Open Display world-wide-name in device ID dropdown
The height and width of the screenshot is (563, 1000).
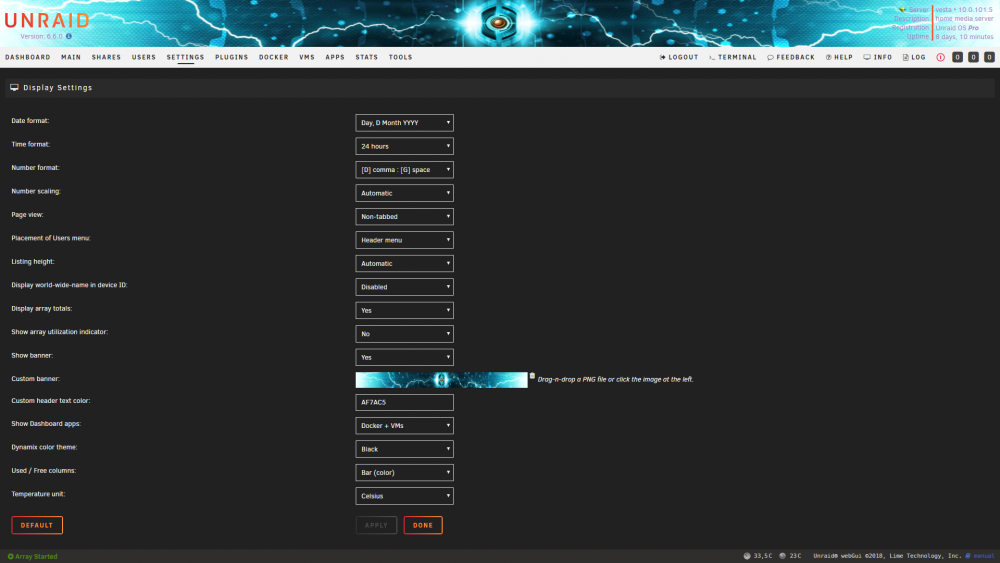(404, 287)
